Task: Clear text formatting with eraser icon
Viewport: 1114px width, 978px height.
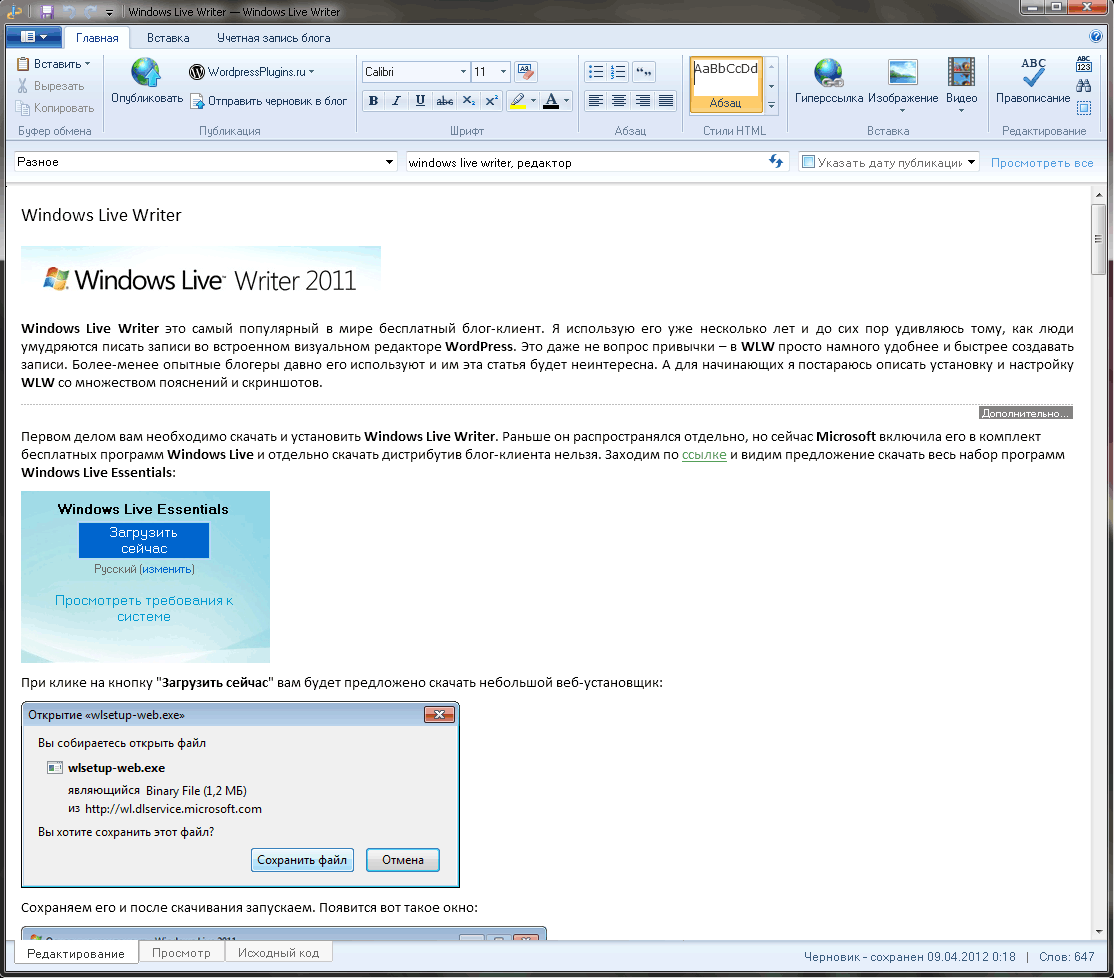Action: 526,72
